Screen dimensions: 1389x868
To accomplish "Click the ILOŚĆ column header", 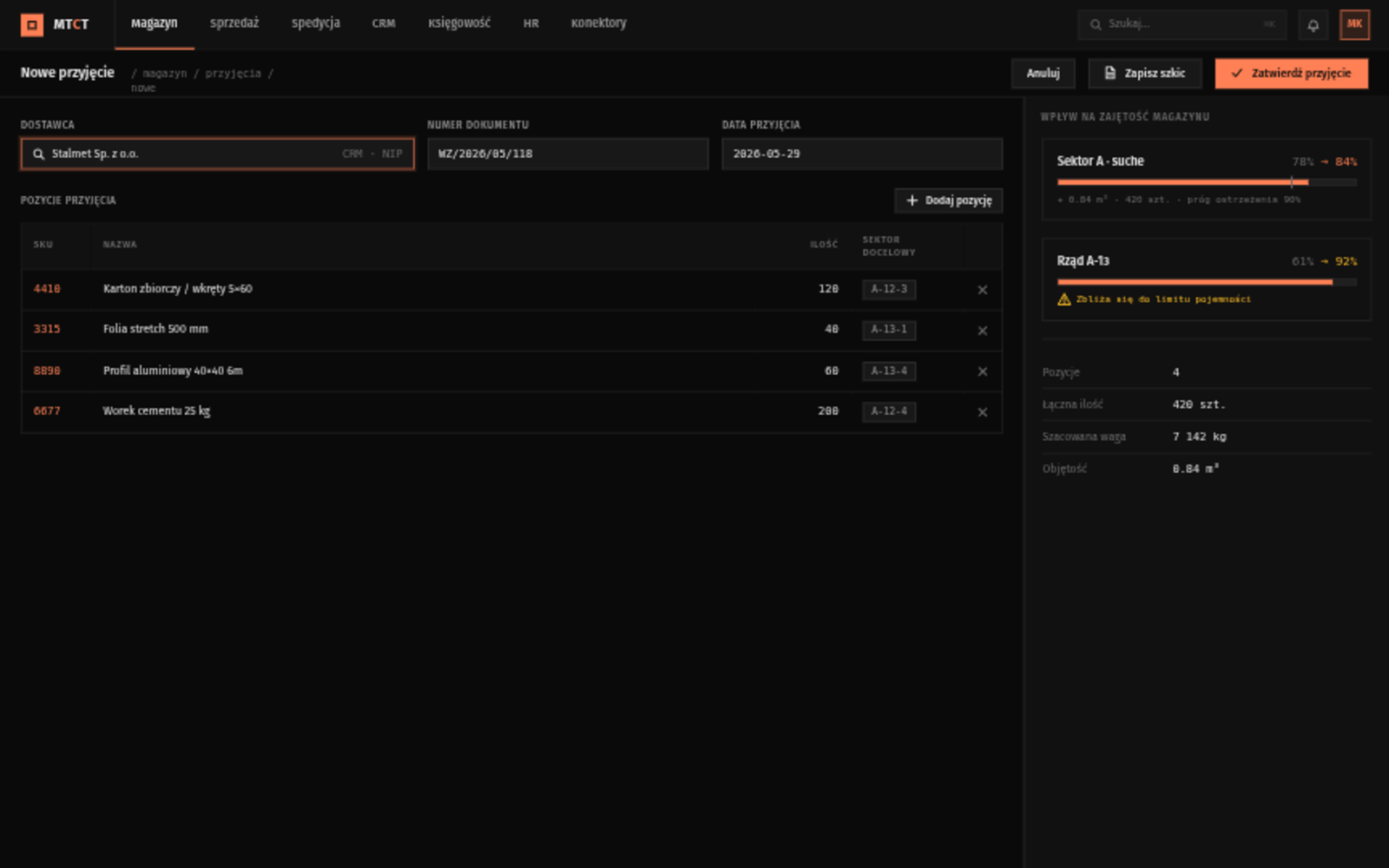I will pos(824,245).
